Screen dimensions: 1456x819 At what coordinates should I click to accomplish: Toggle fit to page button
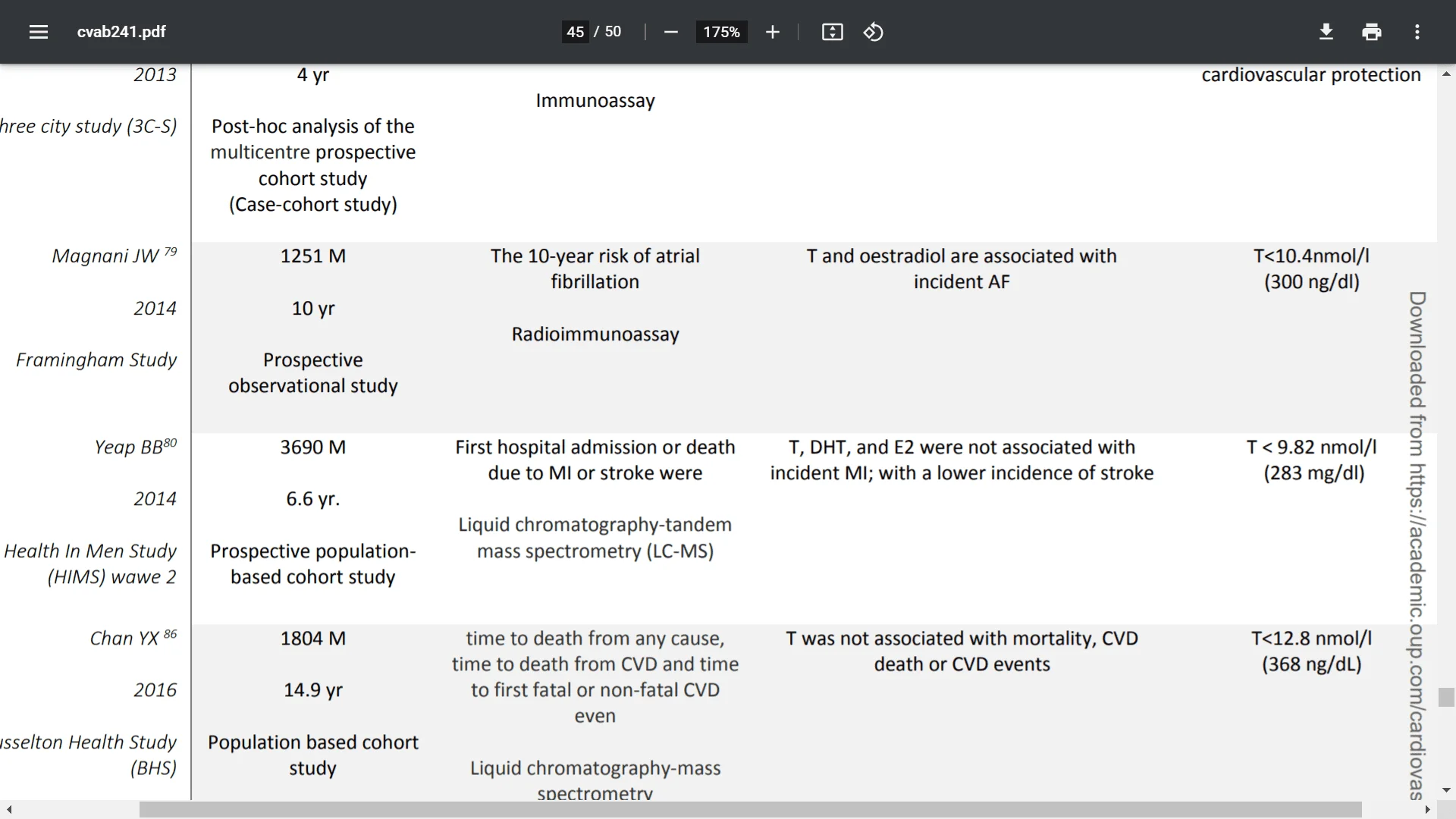point(832,32)
